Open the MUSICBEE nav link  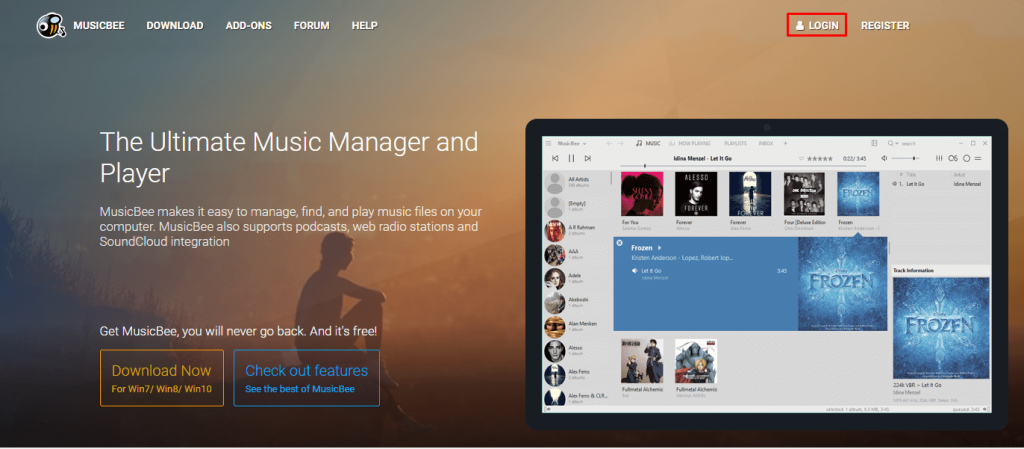(x=99, y=25)
